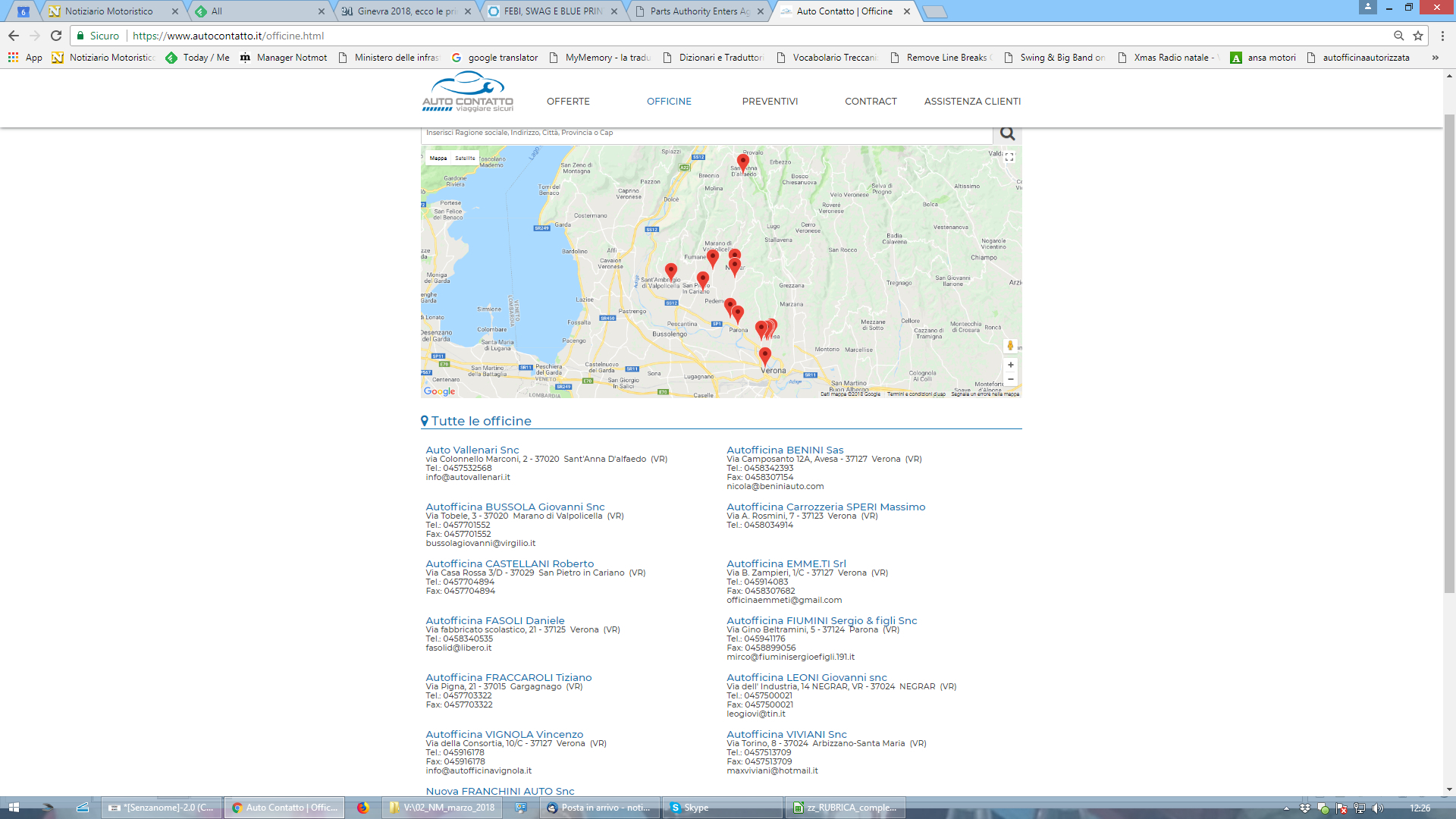Screen dimensions: 1456x819
Task: Open Autofficina VIGNOLA Vincenzo link
Action: (x=504, y=735)
